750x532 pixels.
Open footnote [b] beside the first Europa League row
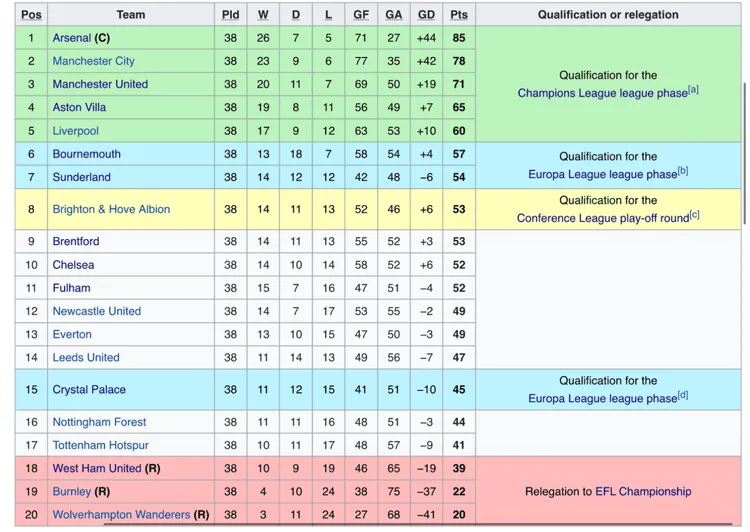tap(683, 171)
